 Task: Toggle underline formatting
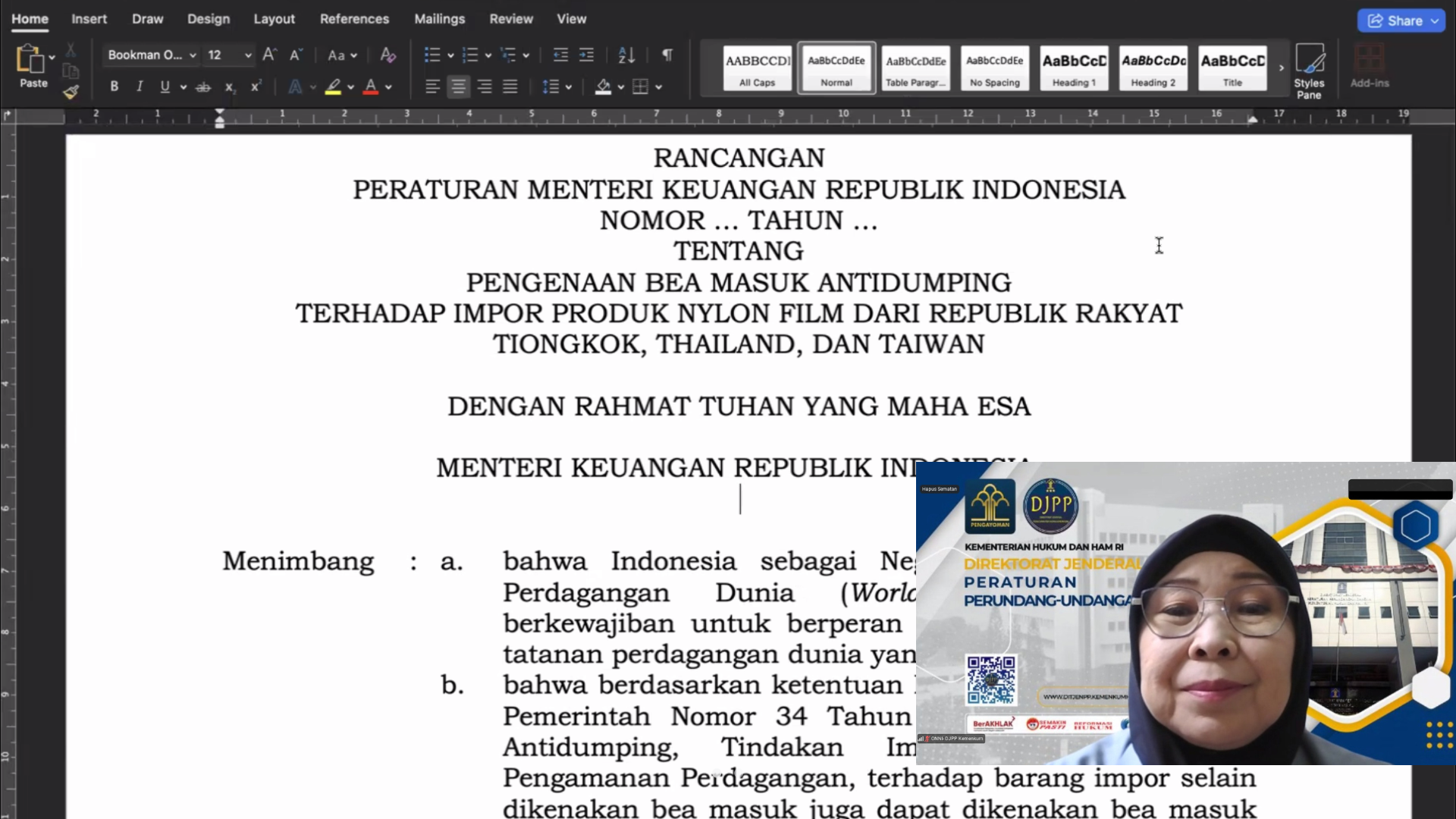[165, 87]
